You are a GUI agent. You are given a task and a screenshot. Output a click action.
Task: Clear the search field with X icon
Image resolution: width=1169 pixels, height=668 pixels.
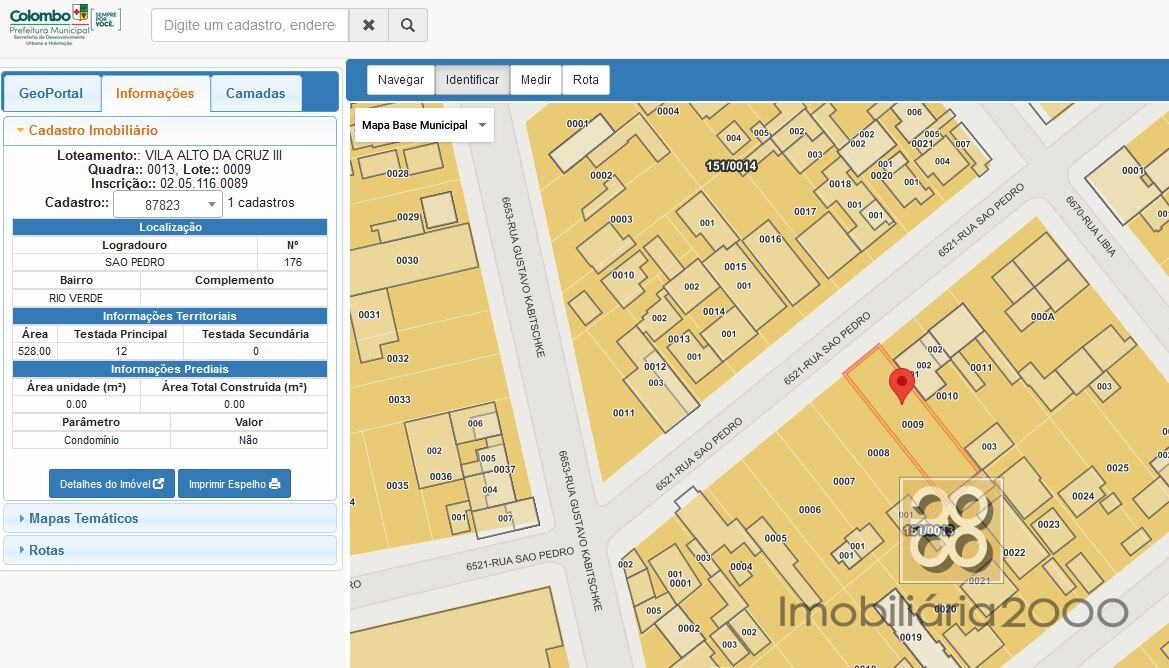point(369,25)
